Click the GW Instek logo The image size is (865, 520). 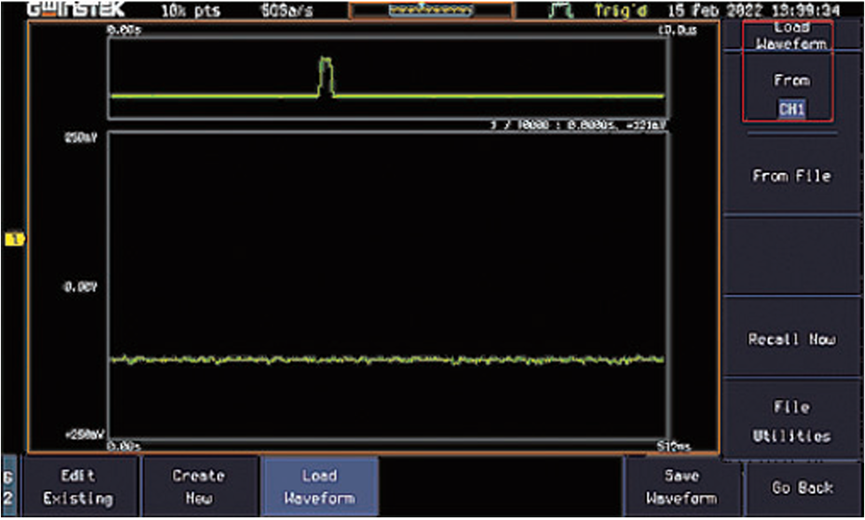coord(77,9)
